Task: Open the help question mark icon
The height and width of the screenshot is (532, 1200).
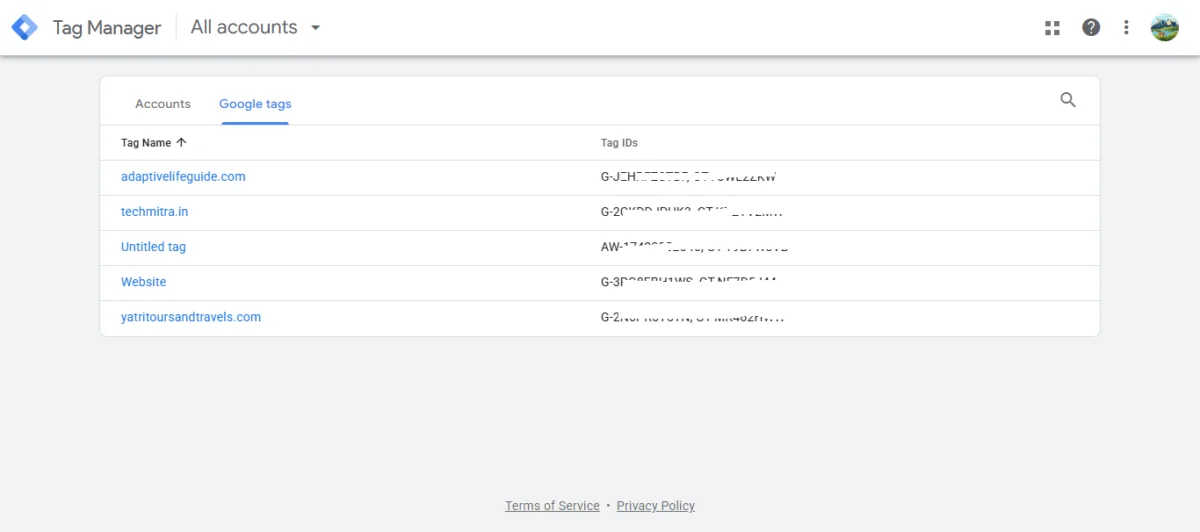Action: tap(1091, 28)
